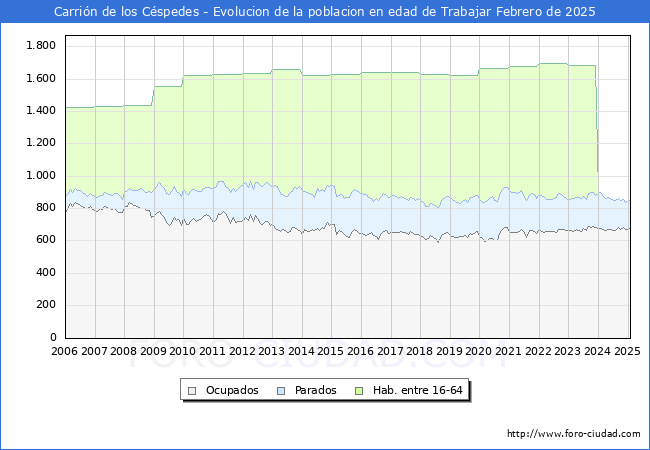Click the Ocupados grey legend swatch
The height and width of the screenshot is (450, 650).
tap(192, 391)
